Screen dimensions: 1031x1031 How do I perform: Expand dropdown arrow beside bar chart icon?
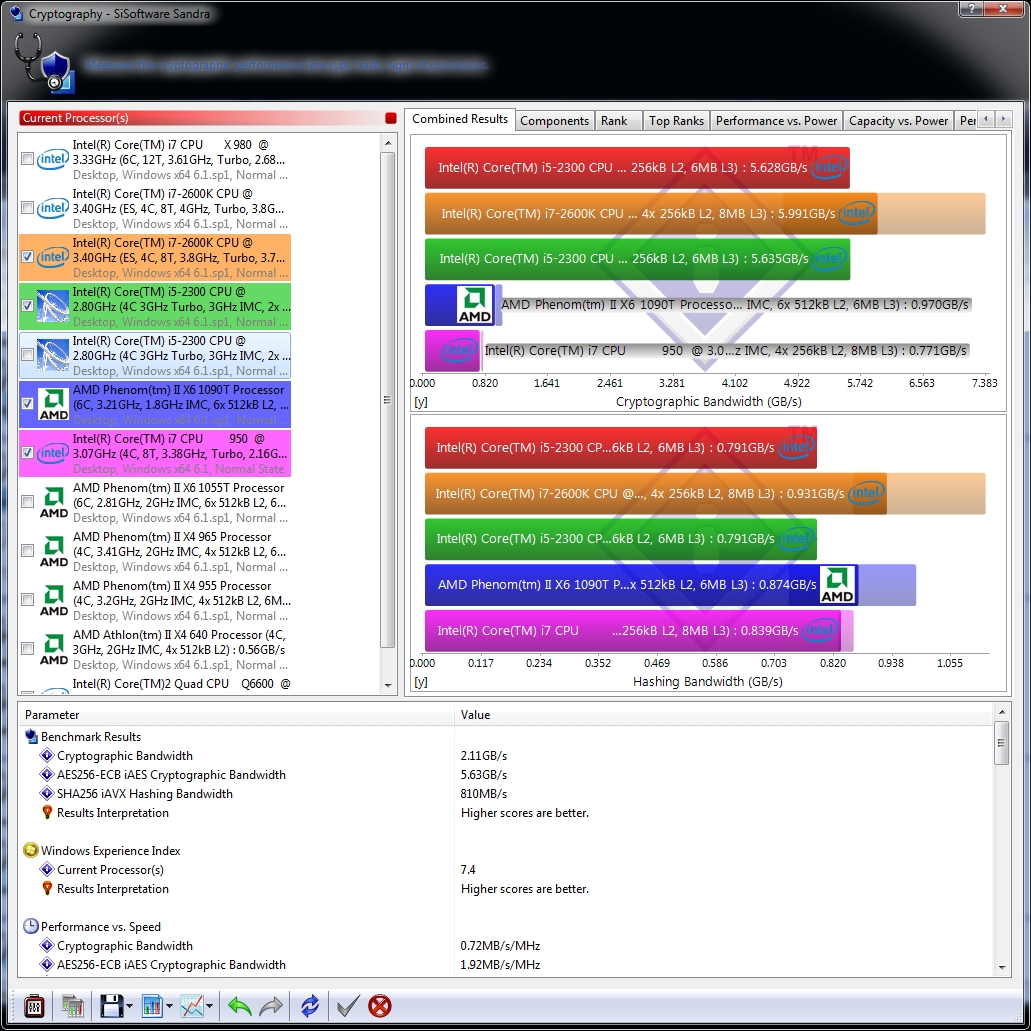coord(170,1006)
